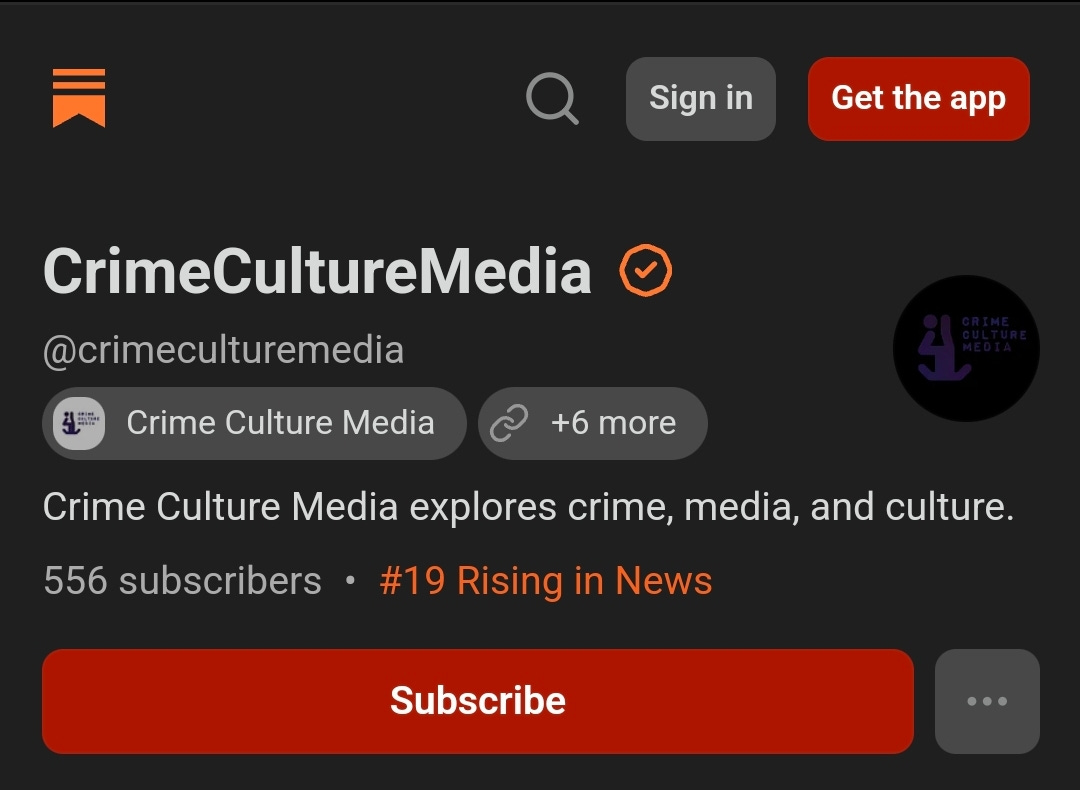Click the small publication logo inside the chip
The height and width of the screenshot is (790, 1080).
[x=79, y=424]
